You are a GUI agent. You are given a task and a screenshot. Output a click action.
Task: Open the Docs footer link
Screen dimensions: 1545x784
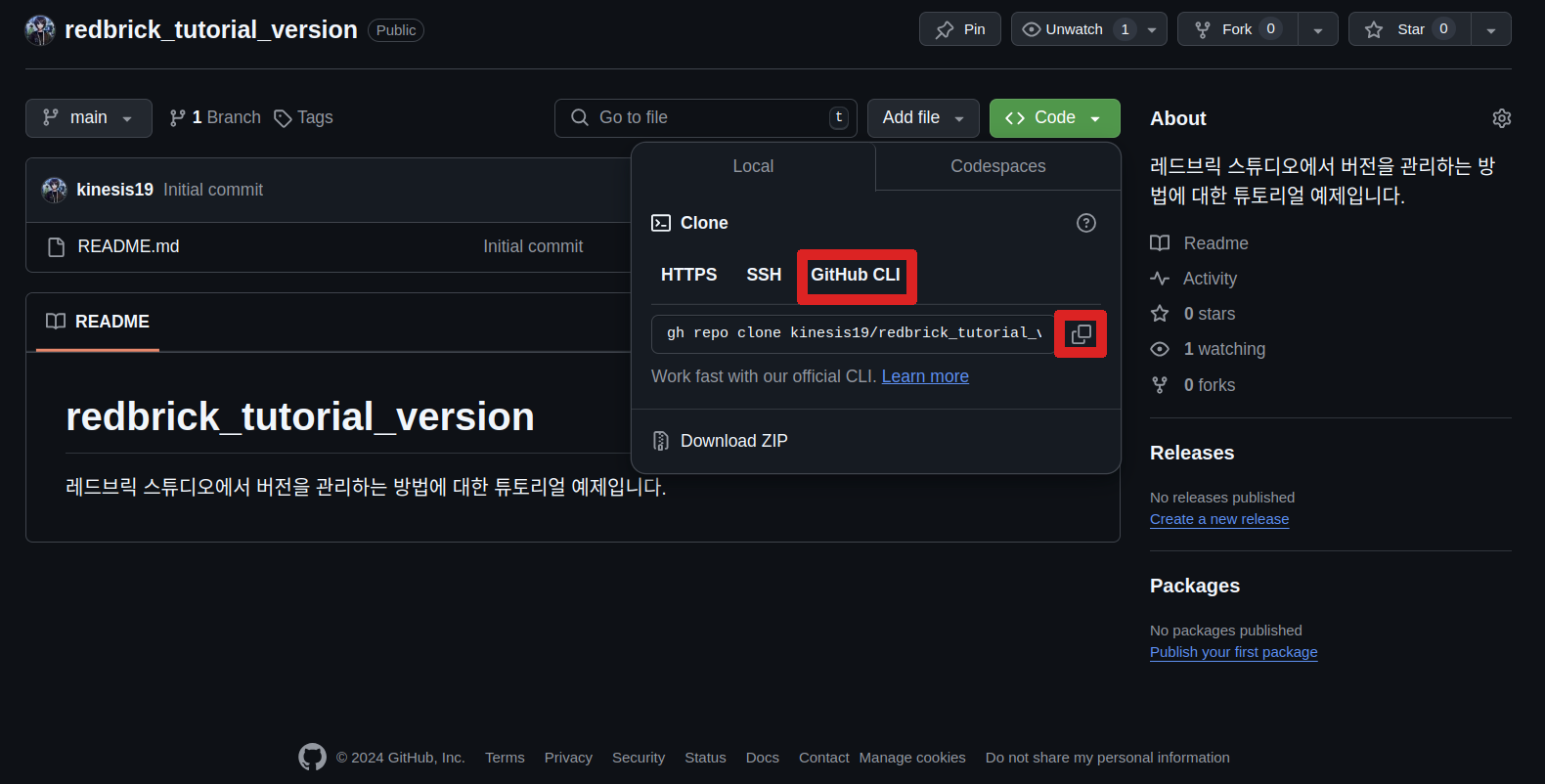763,758
